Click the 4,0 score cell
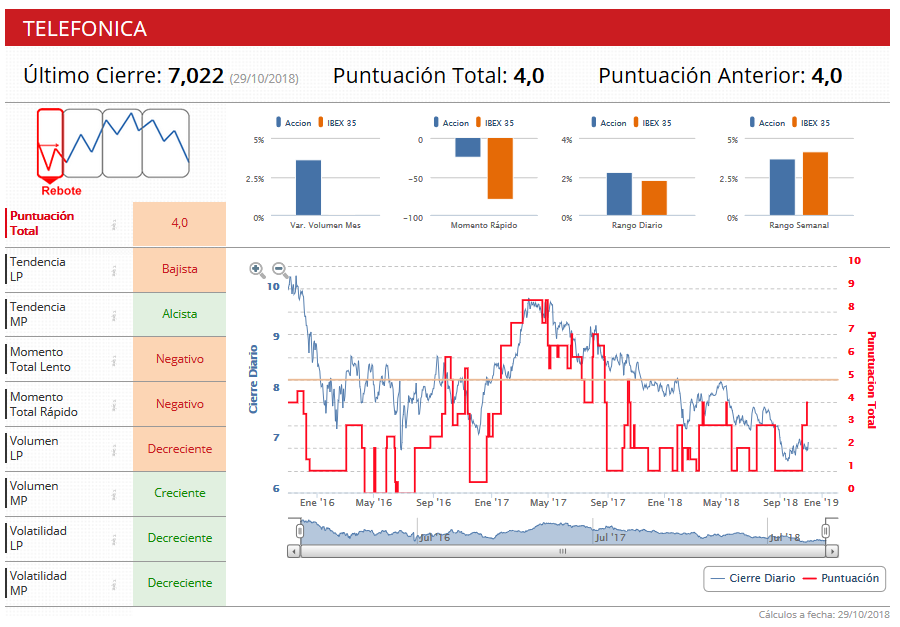Screen dimensions: 900x627 pyautogui.click(x=180, y=223)
